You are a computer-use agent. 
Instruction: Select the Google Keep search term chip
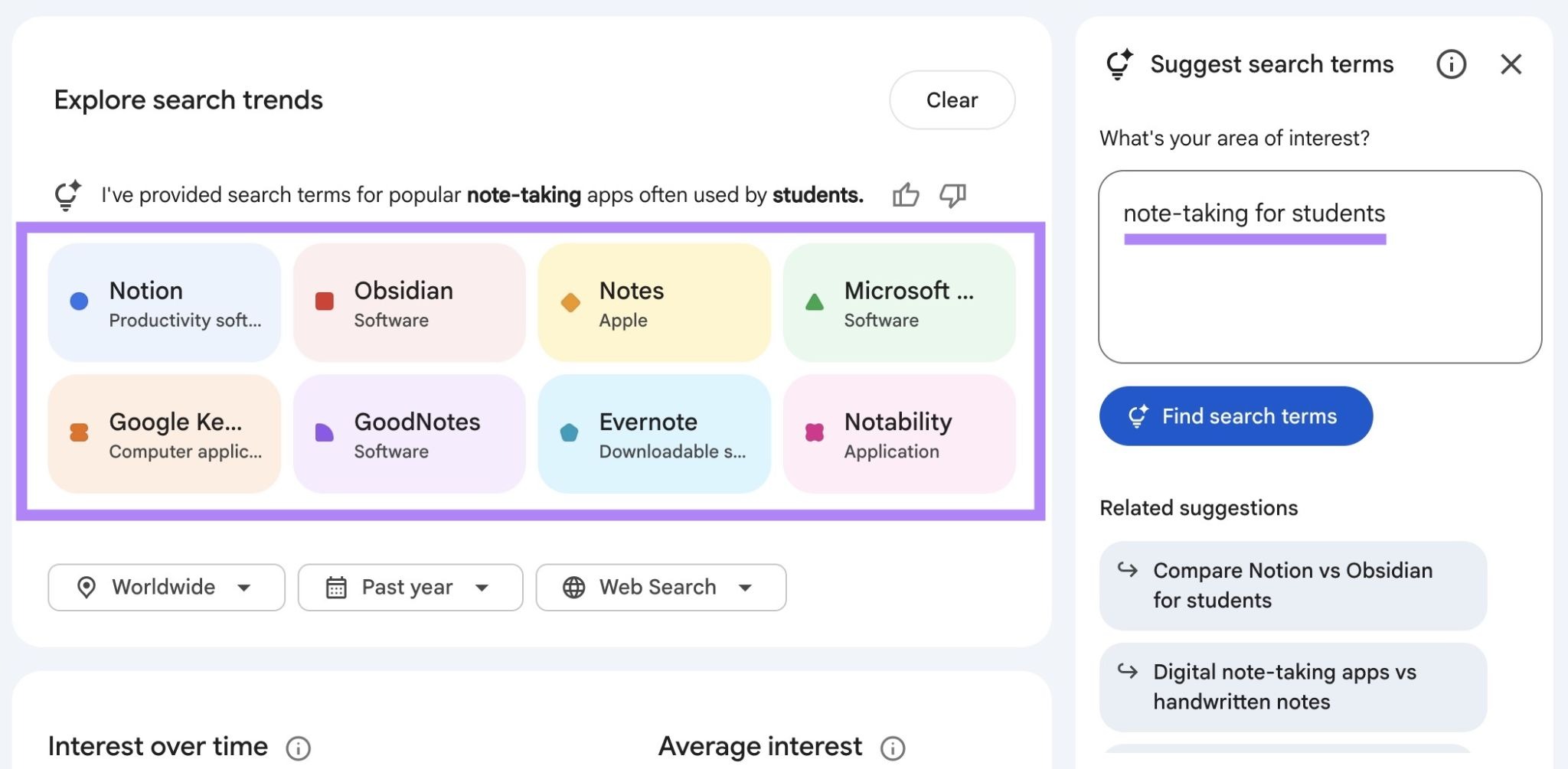[x=165, y=434]
